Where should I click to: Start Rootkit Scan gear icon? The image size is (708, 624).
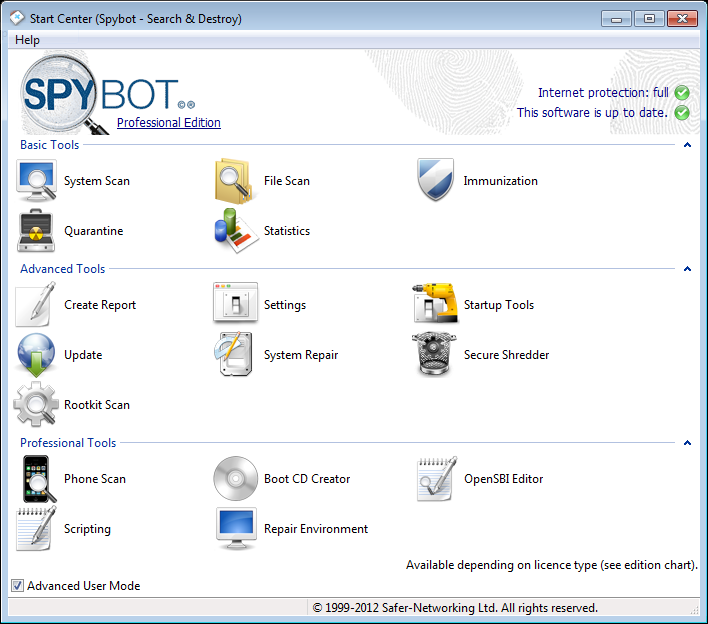[x=37, y=405]
